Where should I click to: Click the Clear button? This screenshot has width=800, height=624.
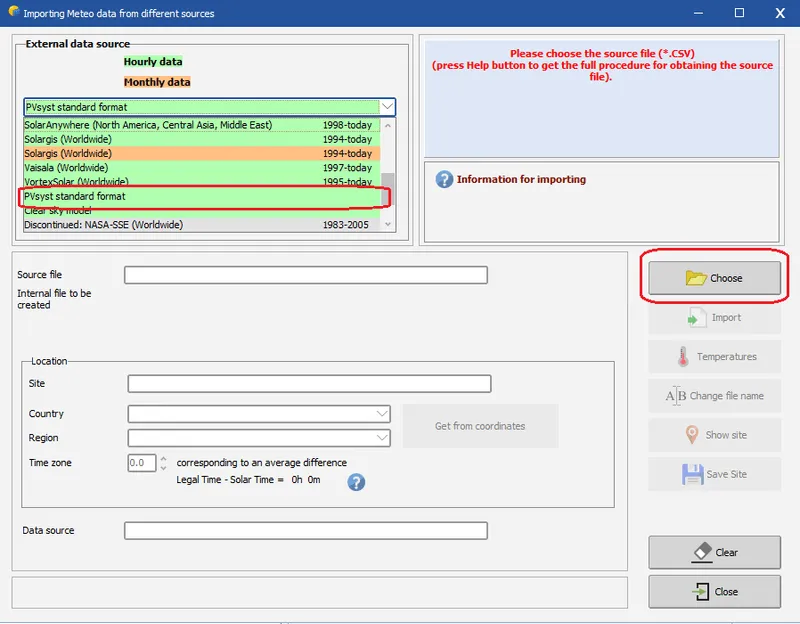pyautogui.click(x=714, y=553)
